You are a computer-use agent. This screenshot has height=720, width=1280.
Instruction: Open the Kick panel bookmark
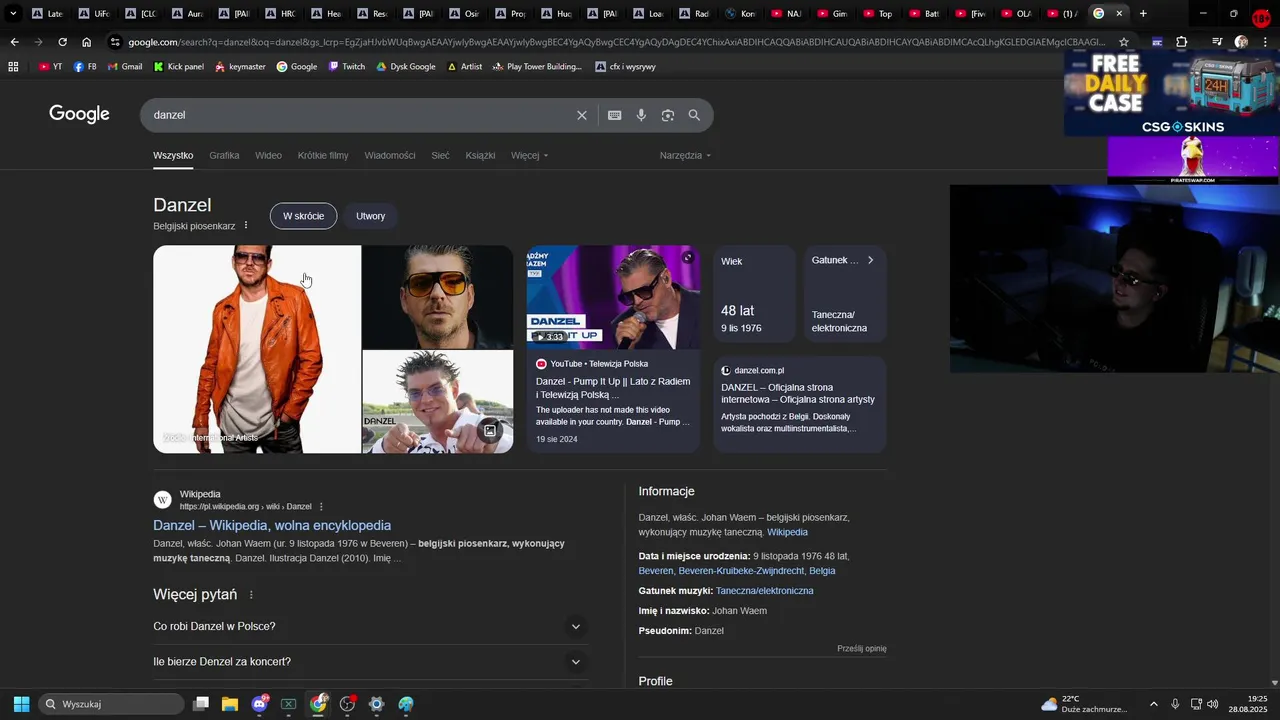tap(178, 66)
